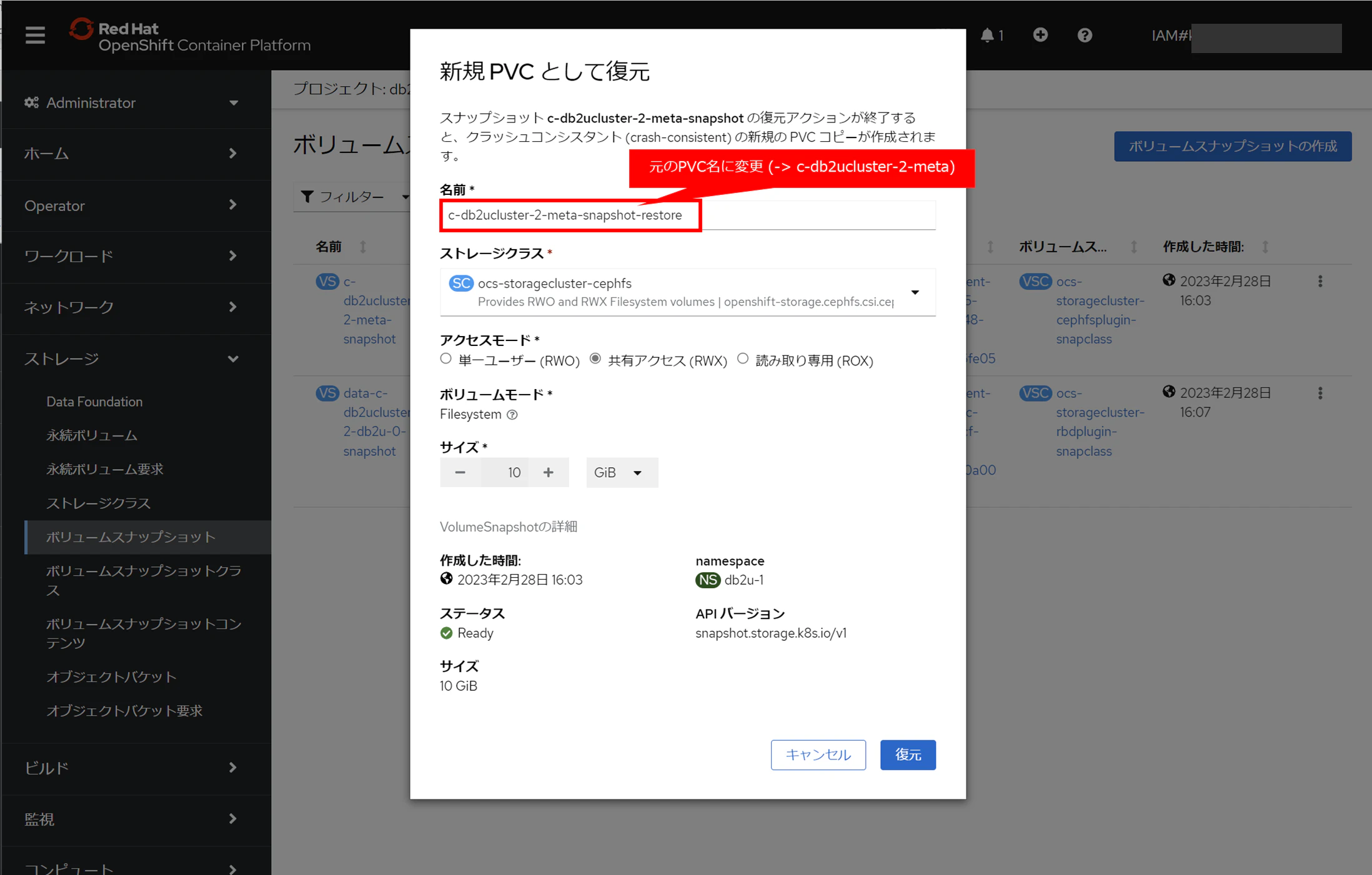Click the Red Hat OpenShift logo
1372x875 pixels.
pyautogui.click(x=189, y=36)
